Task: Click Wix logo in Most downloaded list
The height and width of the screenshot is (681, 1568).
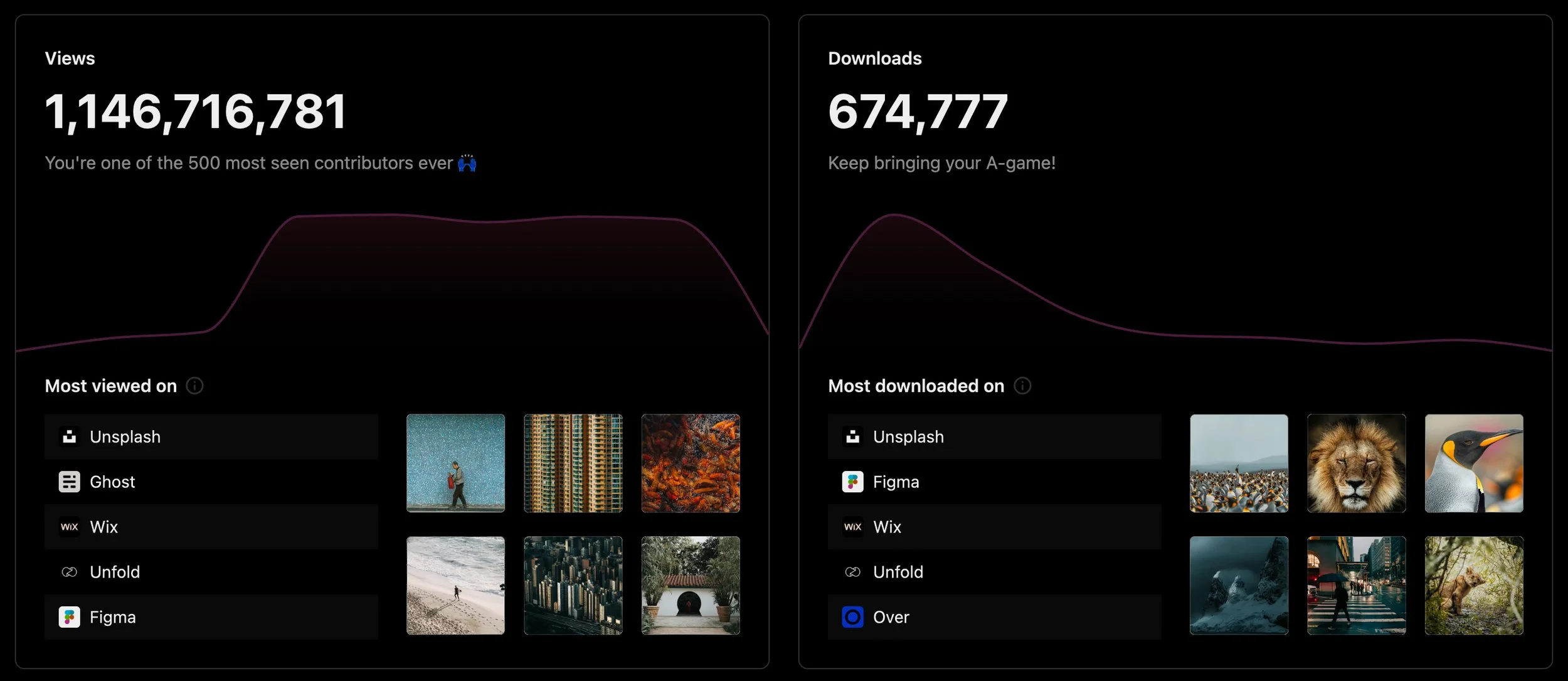Action: click(x=852, y=527)
